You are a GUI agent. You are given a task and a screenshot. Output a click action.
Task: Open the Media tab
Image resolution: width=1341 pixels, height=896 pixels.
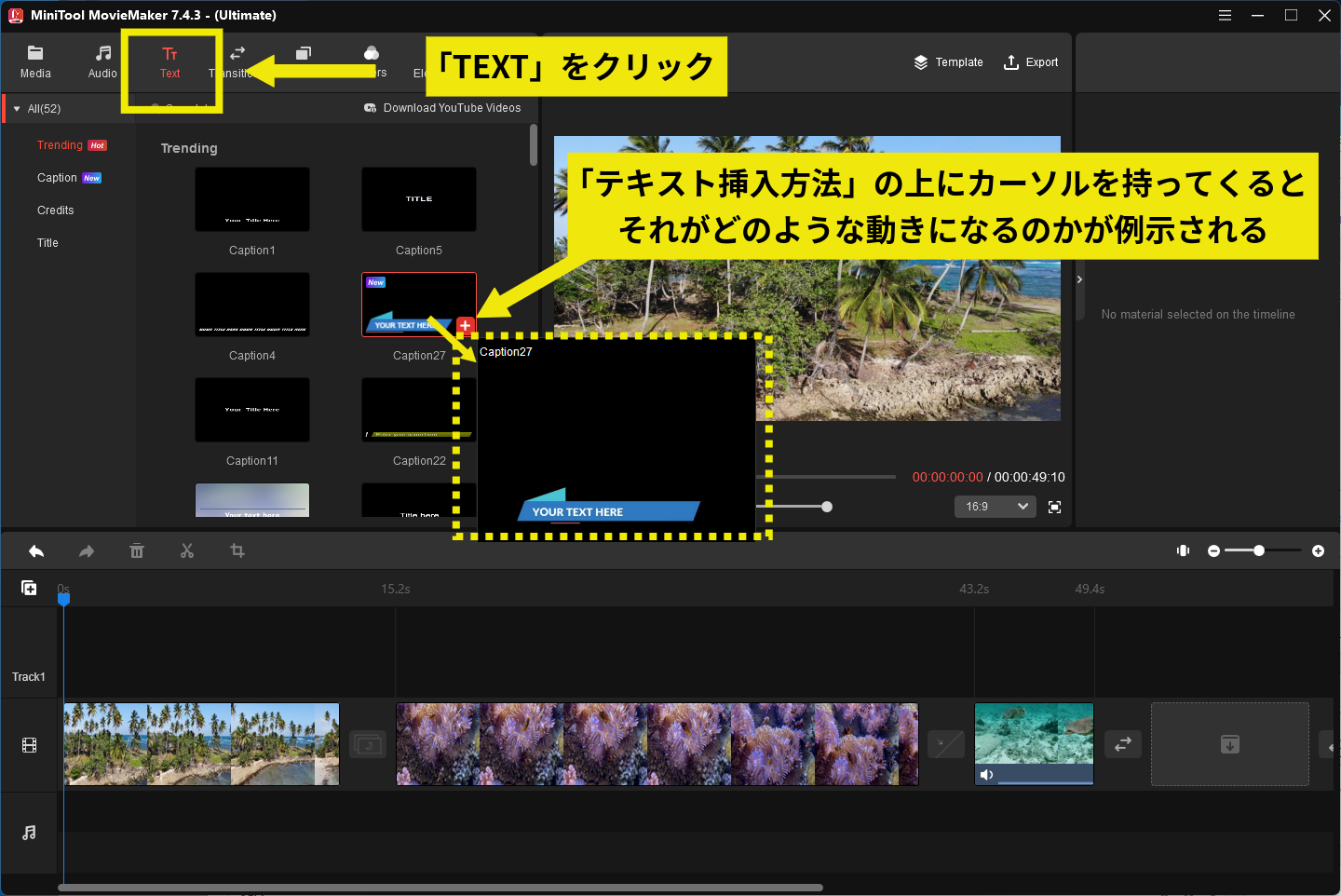35,61
